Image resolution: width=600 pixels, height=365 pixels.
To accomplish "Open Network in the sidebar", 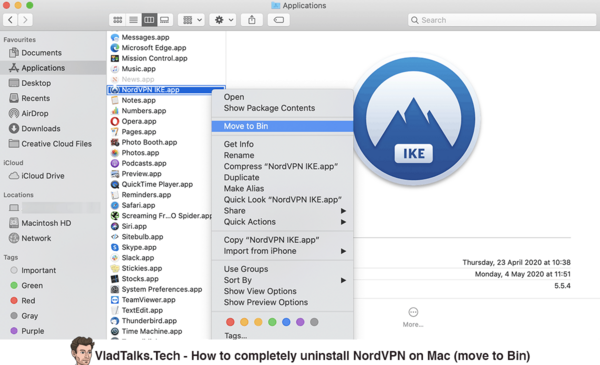I will click(x=30, y=238).
